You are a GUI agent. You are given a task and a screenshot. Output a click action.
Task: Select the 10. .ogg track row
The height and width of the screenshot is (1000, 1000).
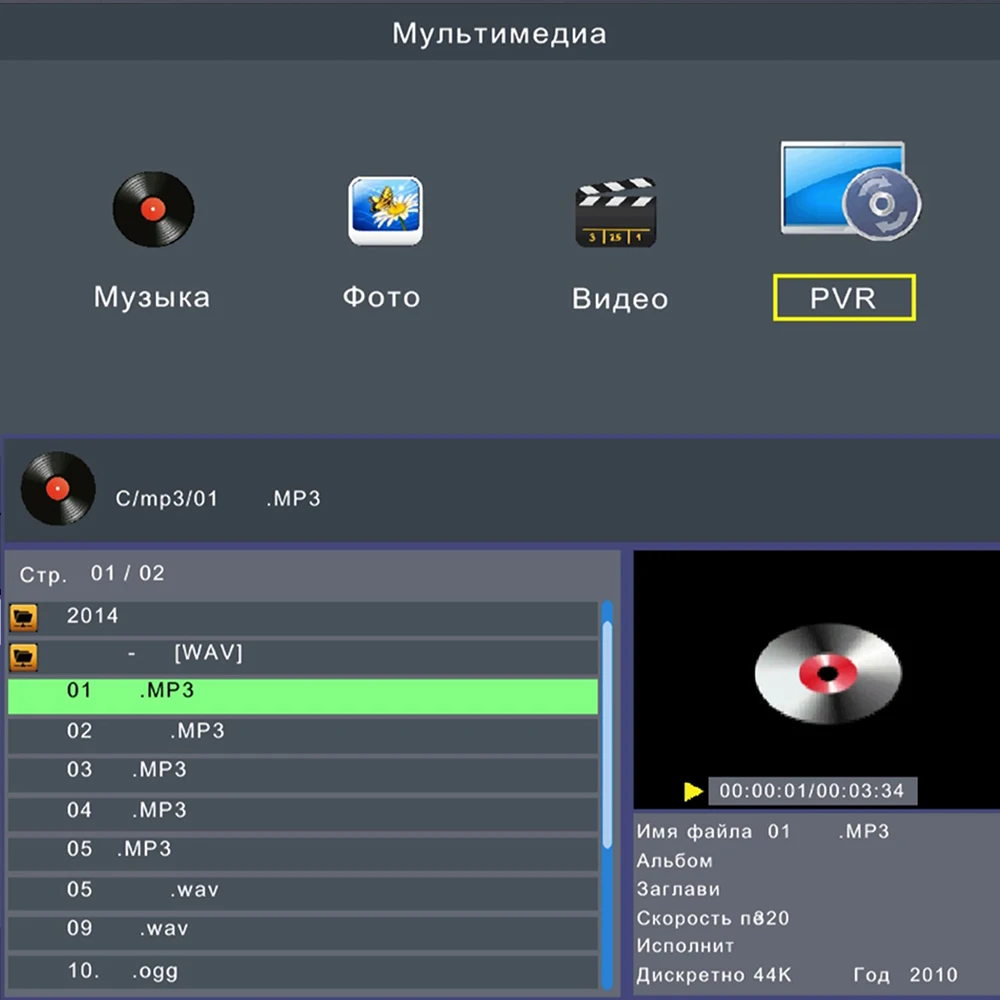[x=303, y=973]
